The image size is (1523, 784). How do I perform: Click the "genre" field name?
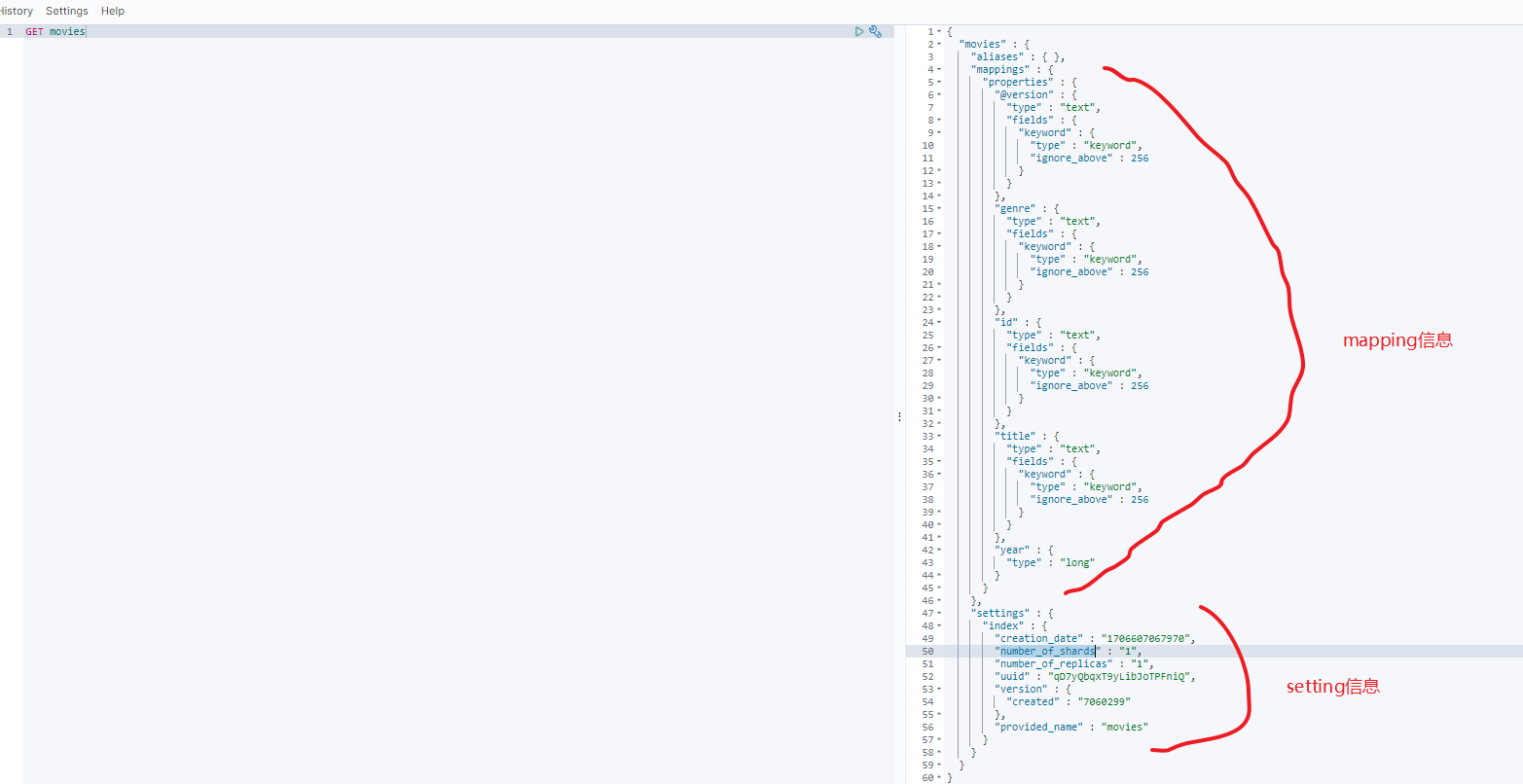(1015, 208)
